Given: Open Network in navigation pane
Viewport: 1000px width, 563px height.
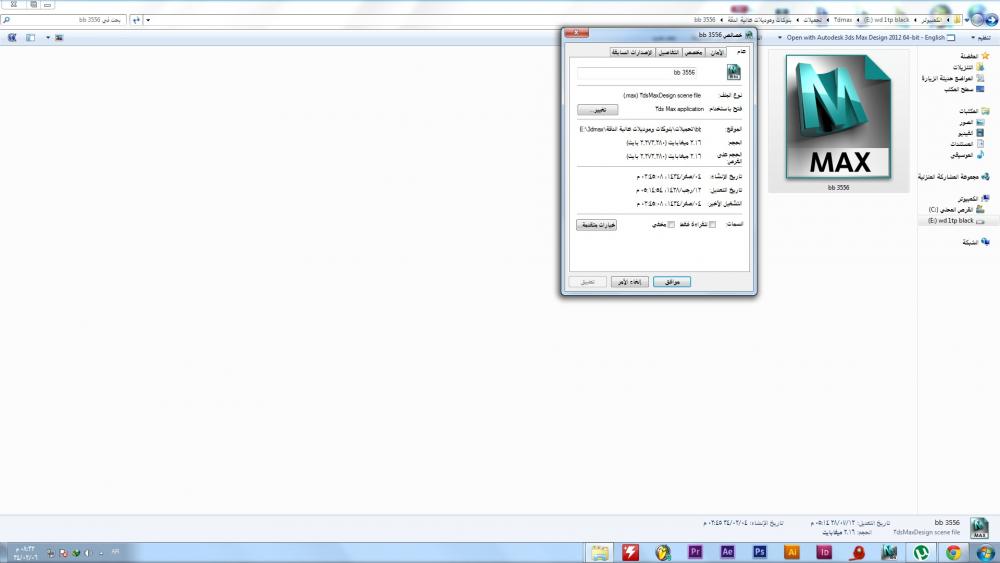Looking at the screenshot, I should coord(976,242).
